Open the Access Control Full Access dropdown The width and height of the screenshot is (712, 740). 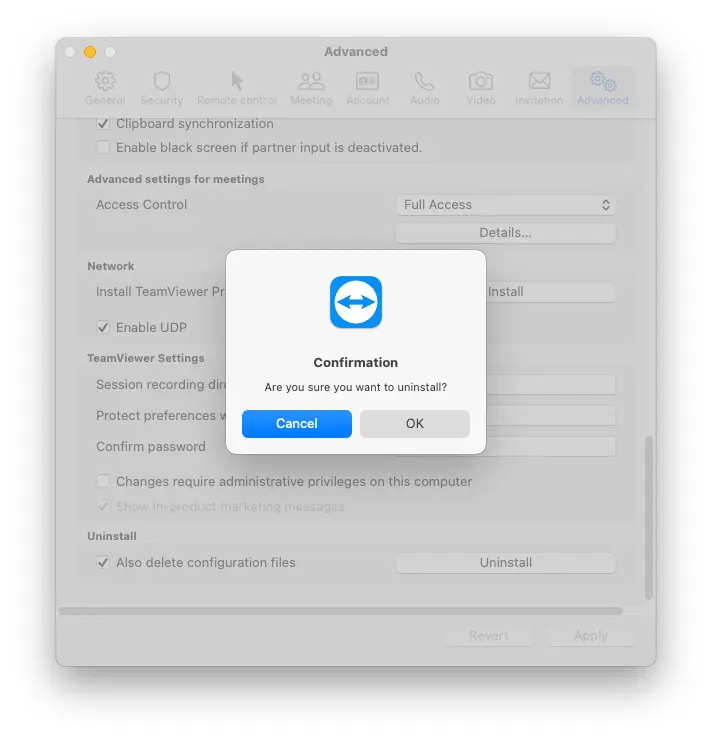[x=506, y=205]
